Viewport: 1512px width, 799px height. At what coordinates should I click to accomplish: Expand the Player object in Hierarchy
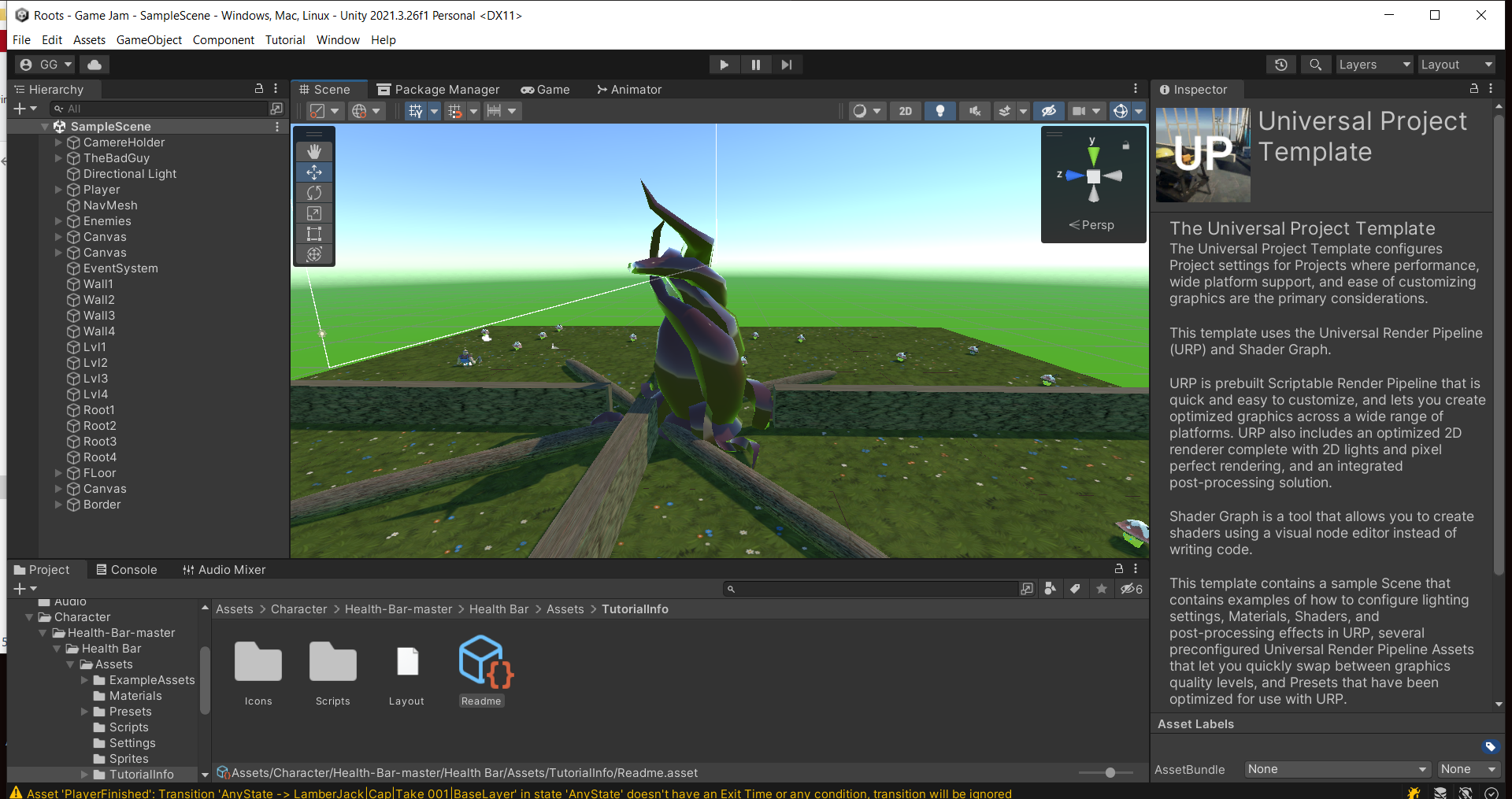pyautogui.click(x=58, y=190)
